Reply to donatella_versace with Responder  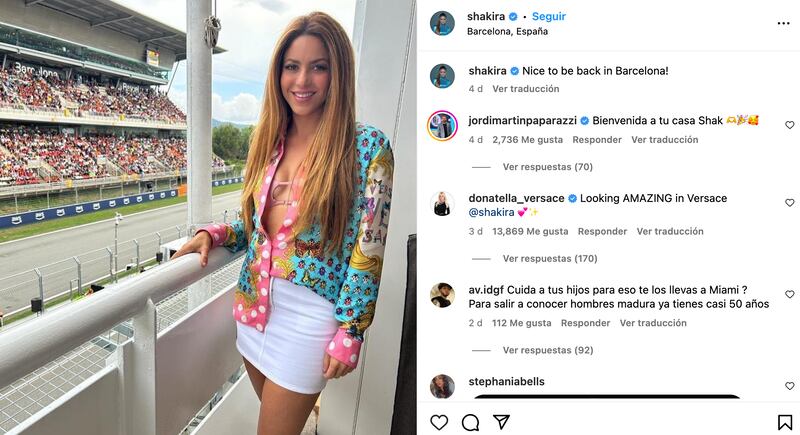pos(602,231)
